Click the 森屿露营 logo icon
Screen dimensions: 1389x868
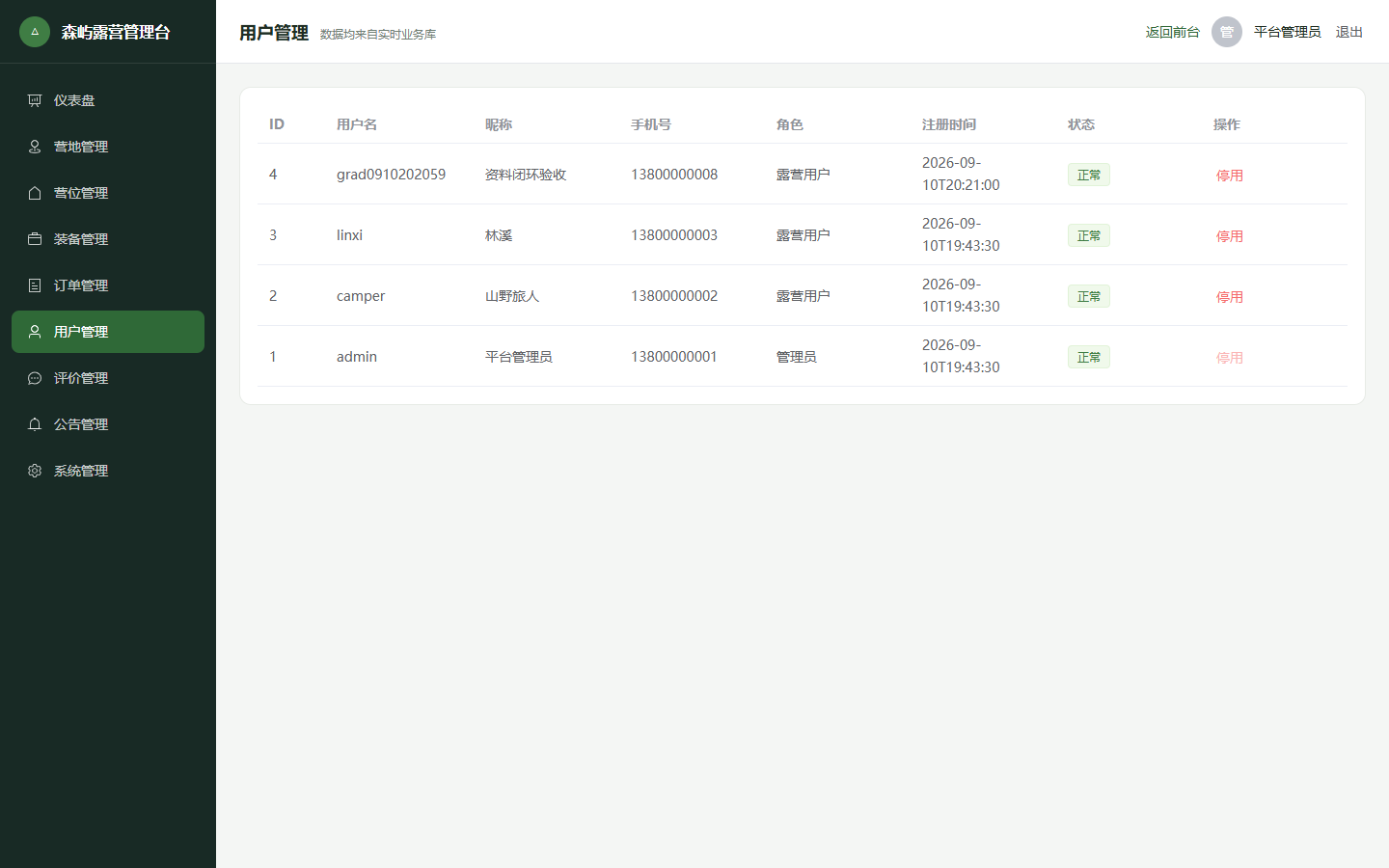click(x=35, y=32)
